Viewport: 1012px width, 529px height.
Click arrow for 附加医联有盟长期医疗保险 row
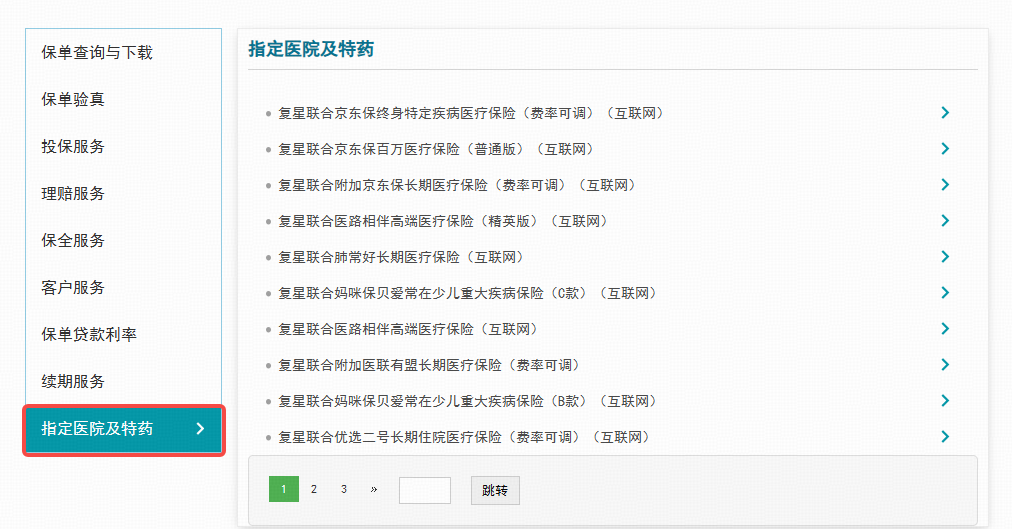click(x=945, y=365)
